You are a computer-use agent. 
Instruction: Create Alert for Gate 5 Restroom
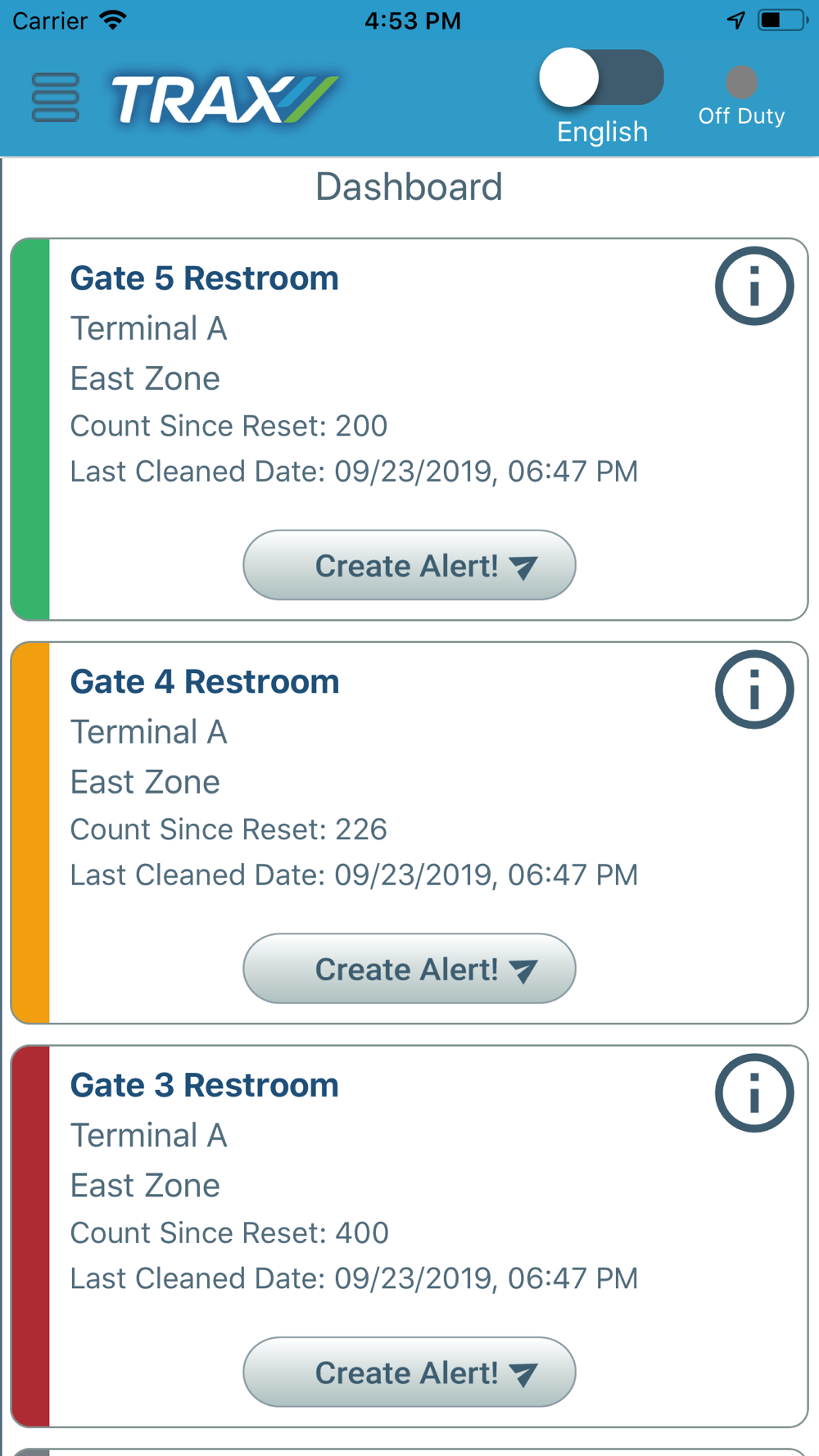coord(409,565)
